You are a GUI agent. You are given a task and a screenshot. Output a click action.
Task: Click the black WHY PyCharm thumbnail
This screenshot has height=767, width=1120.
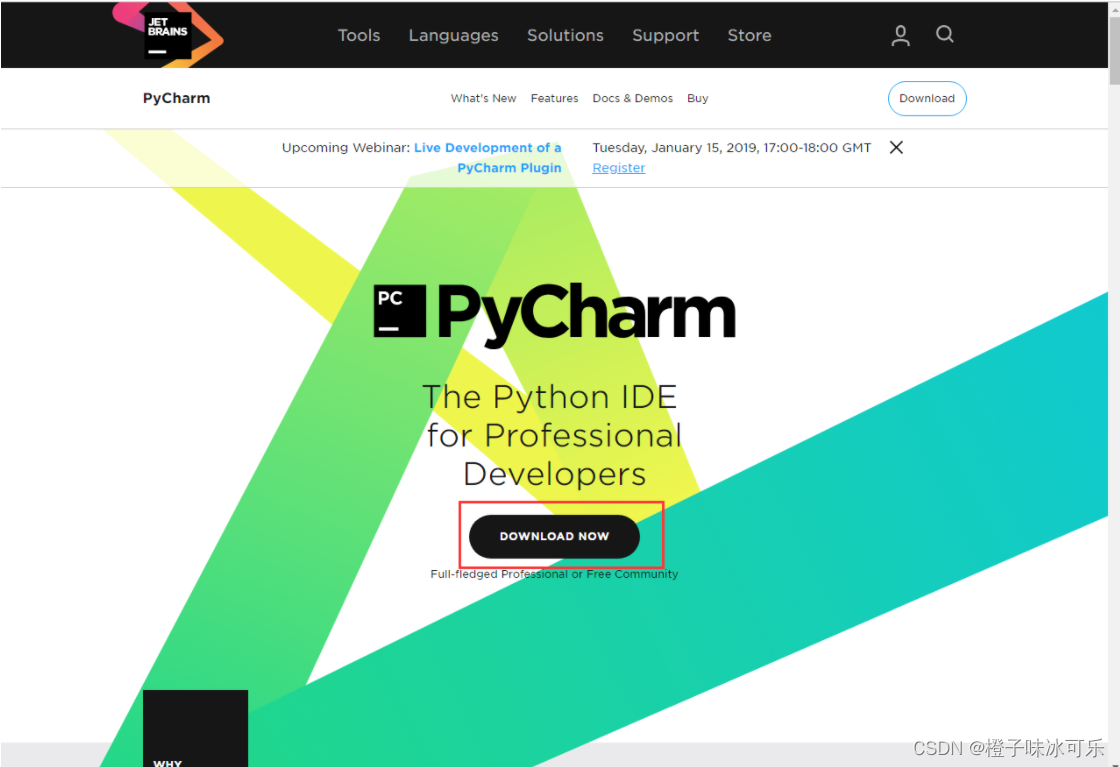tap(195, 728)
